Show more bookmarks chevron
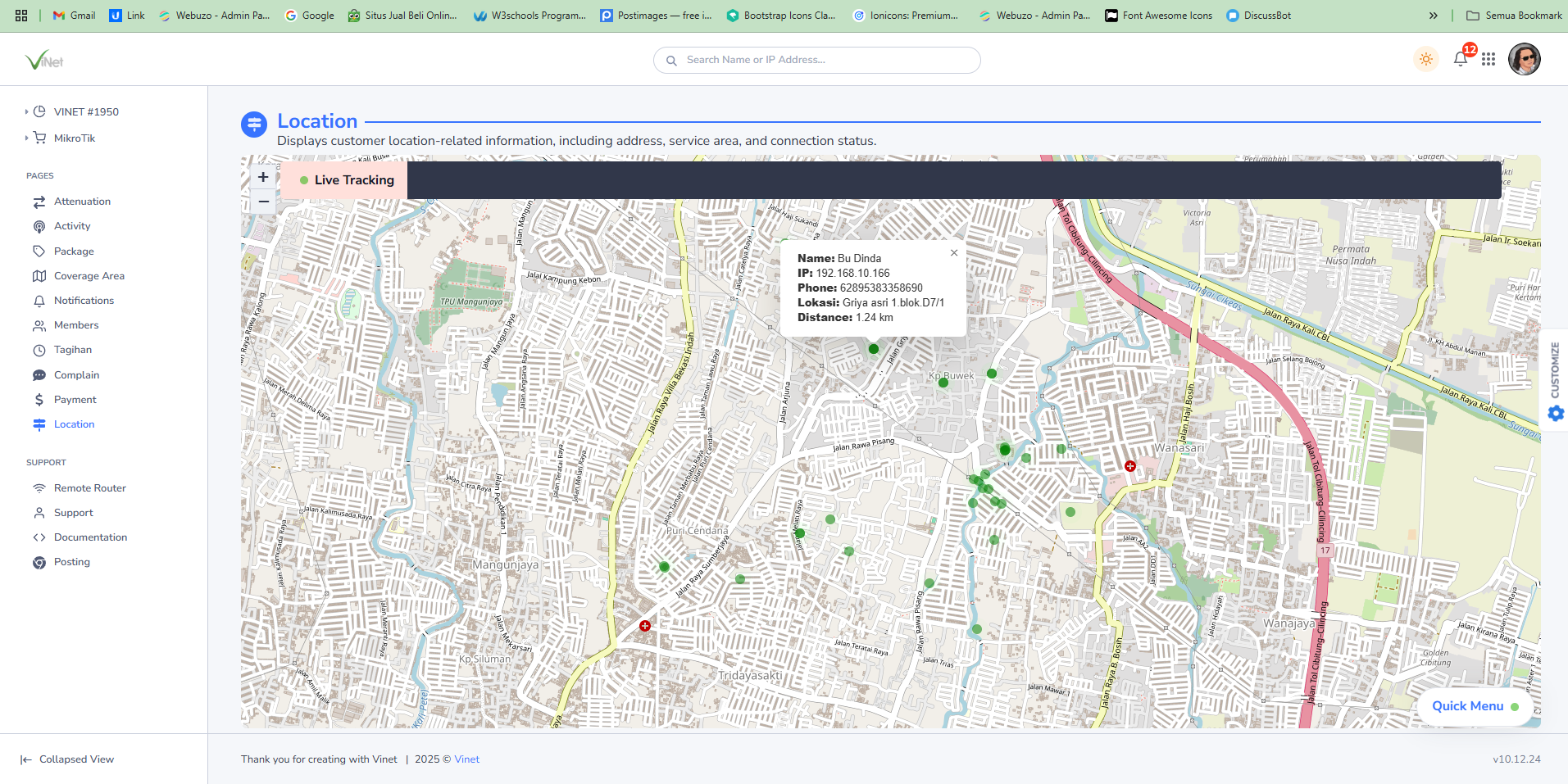 (x=1434, y=16)
